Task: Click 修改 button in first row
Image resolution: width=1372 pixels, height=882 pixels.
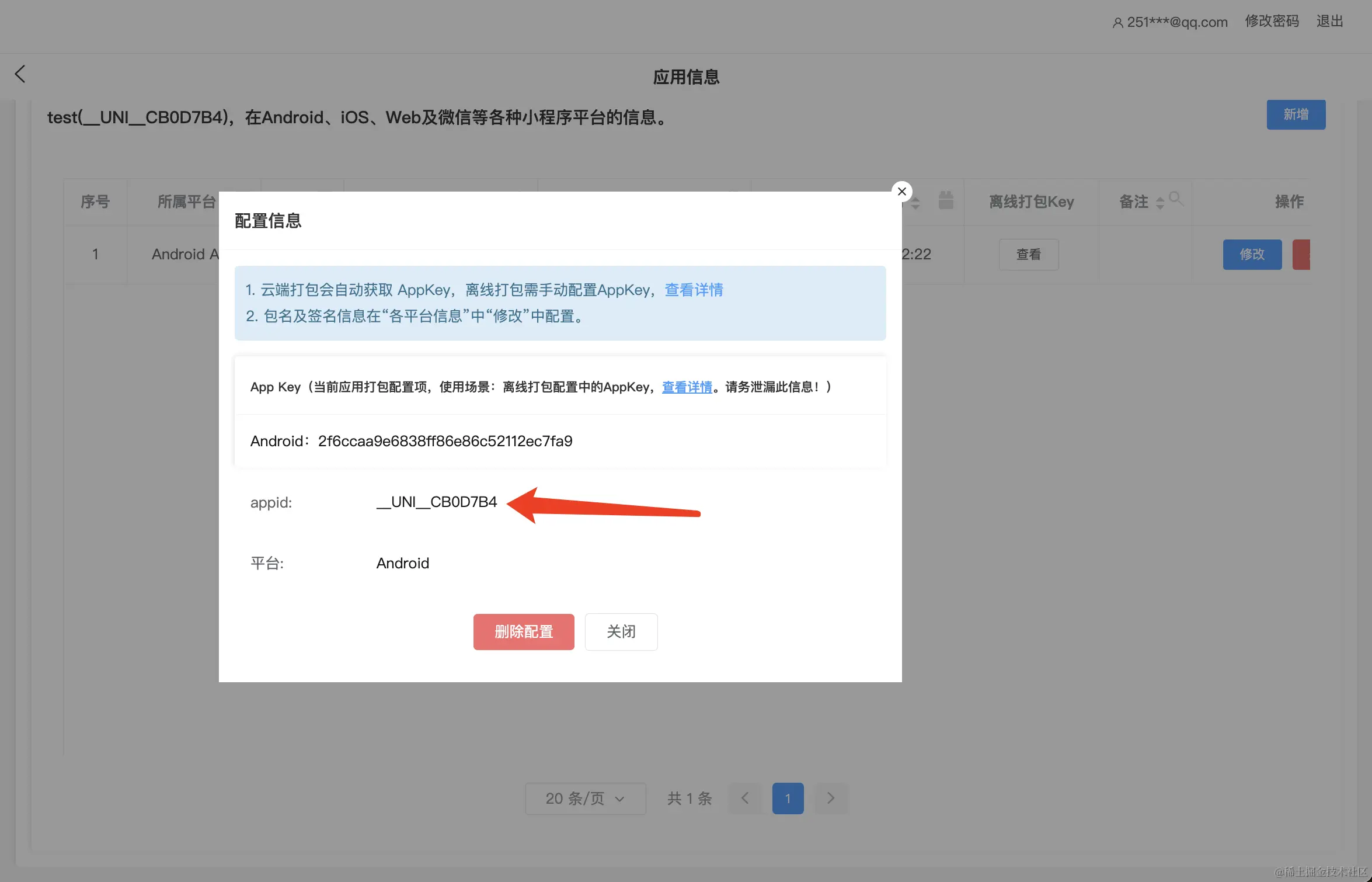Action: click(1252, 254)
